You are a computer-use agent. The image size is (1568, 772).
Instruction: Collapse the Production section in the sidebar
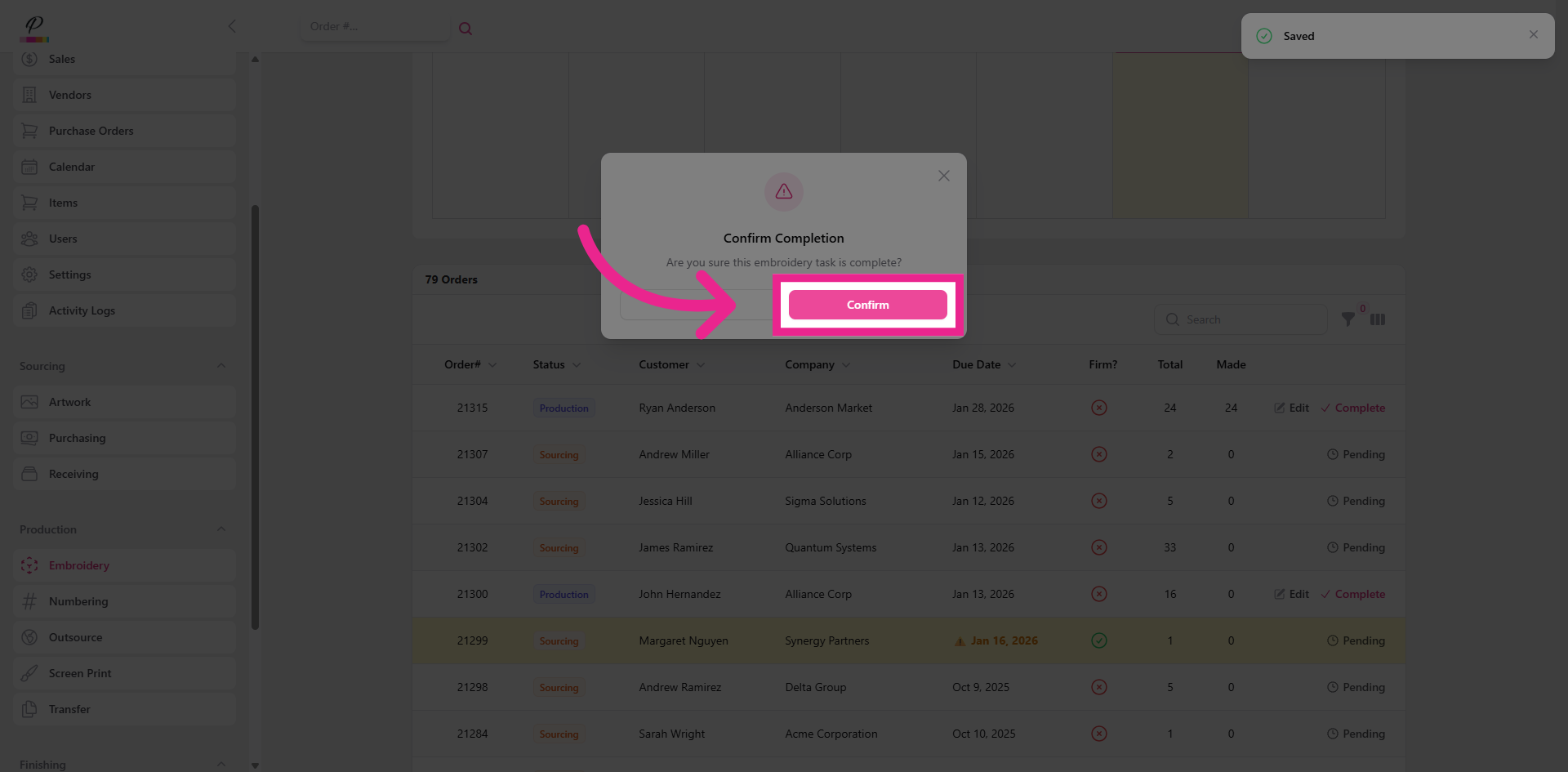[x=220, y=529]
